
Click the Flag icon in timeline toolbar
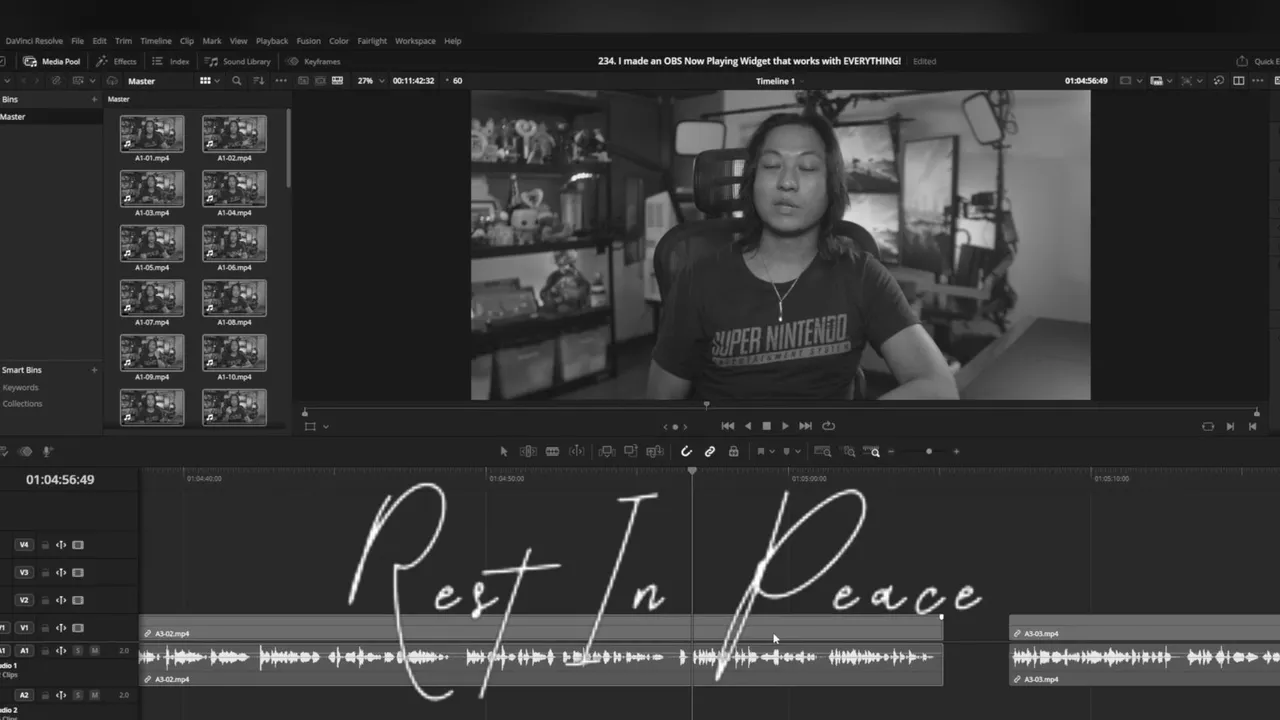pos(760,452)
